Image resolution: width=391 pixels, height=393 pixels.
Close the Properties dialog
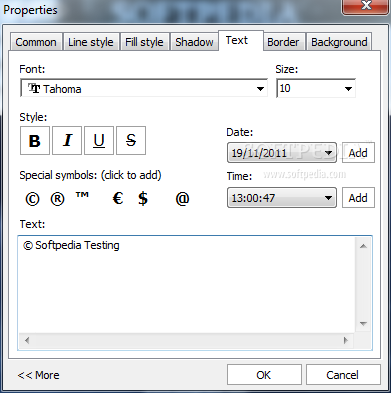366,6
